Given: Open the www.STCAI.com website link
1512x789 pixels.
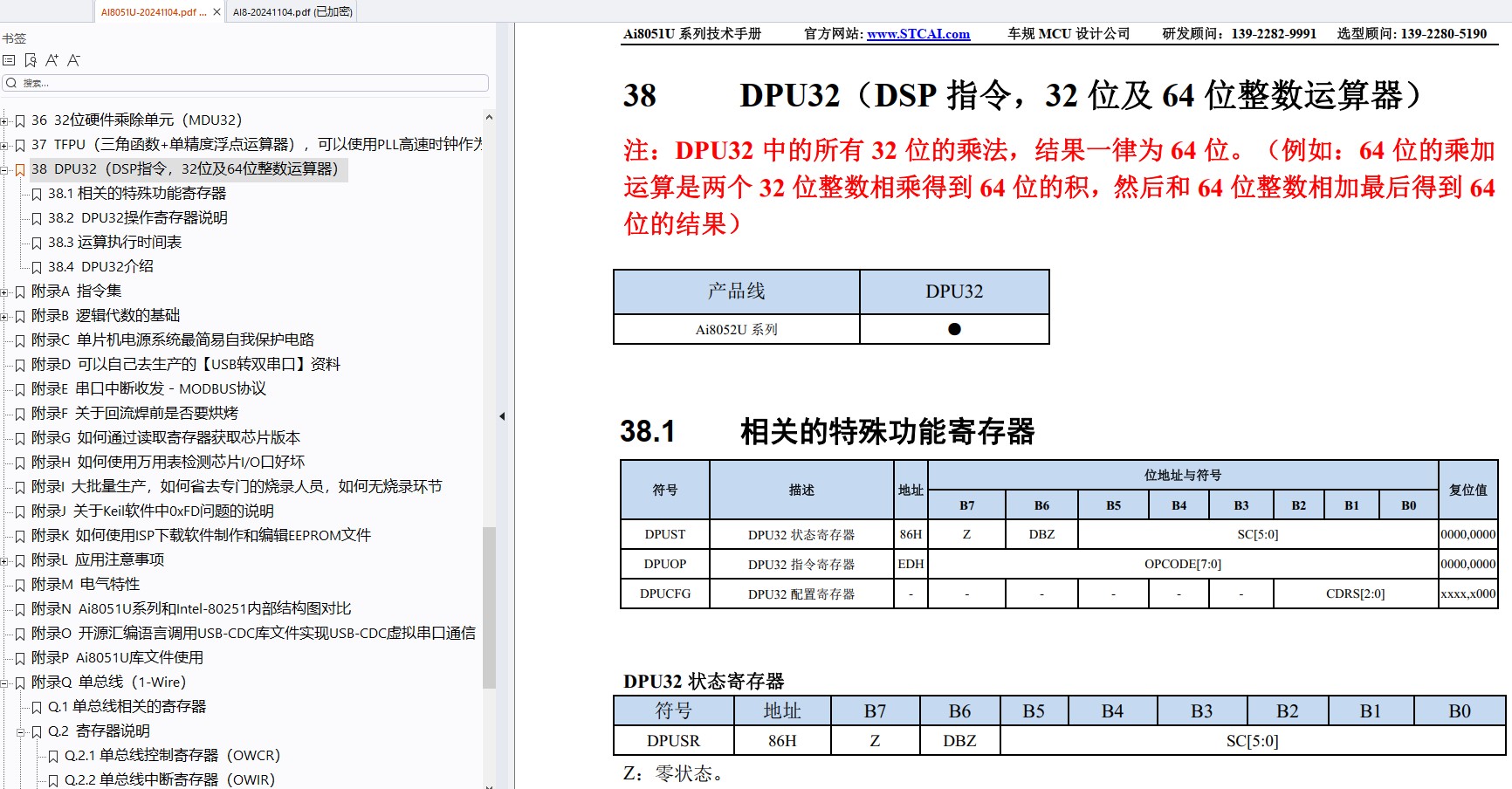Looking at the screenshot, I should (x=918, y=34).
